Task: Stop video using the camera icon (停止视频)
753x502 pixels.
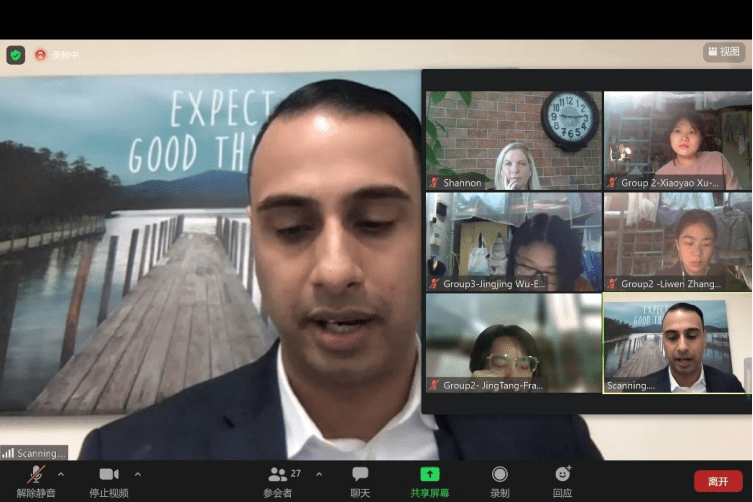Action: point(108,474)
